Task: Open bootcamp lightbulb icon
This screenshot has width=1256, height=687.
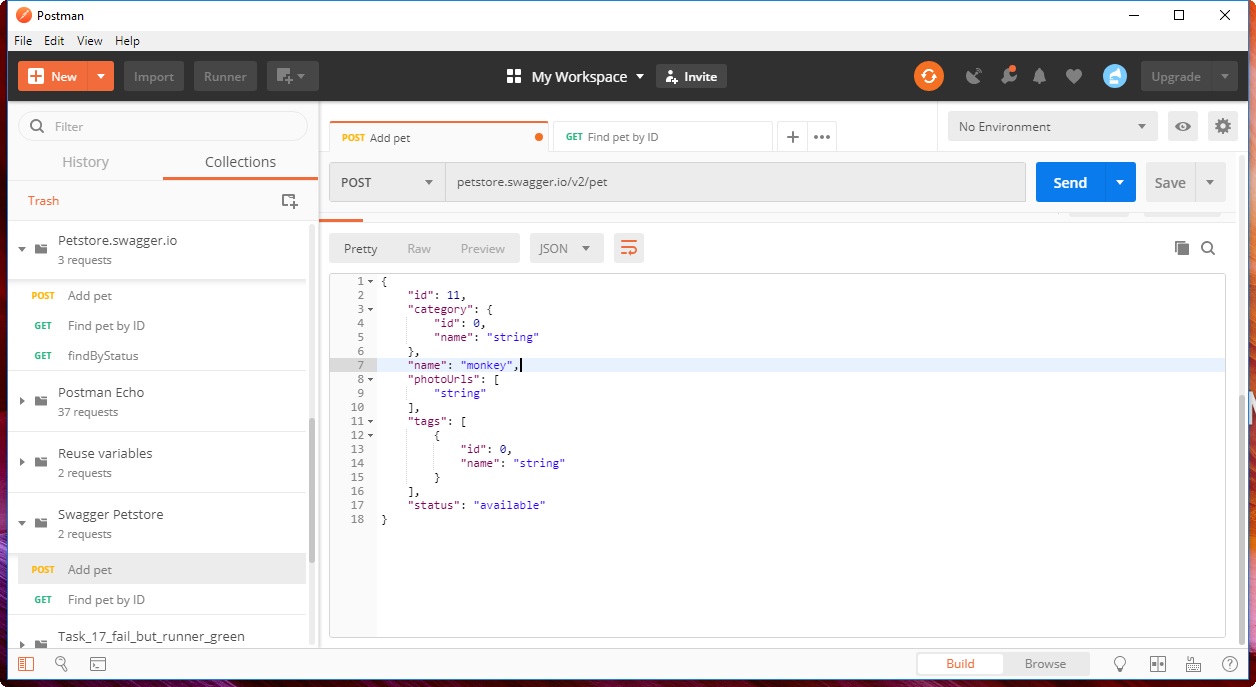Action: 1121,664
